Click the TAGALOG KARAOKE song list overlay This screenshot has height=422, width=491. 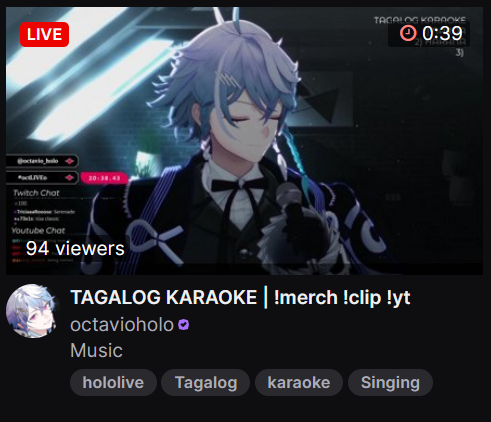[420, 20]
